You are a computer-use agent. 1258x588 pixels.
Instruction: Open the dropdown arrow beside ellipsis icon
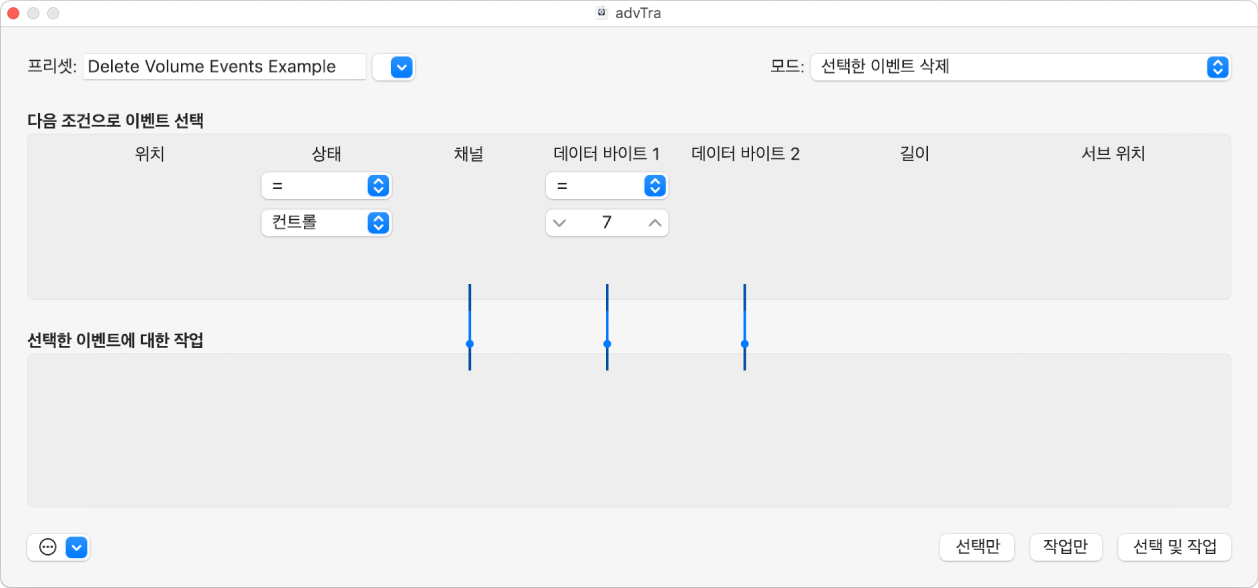pos(77,547)
